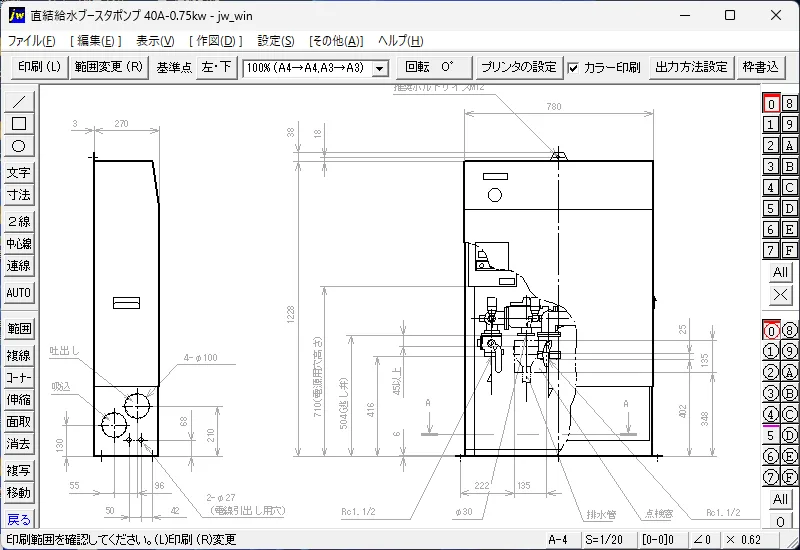Choose the 文字 text tool

[x=19, y=173]
